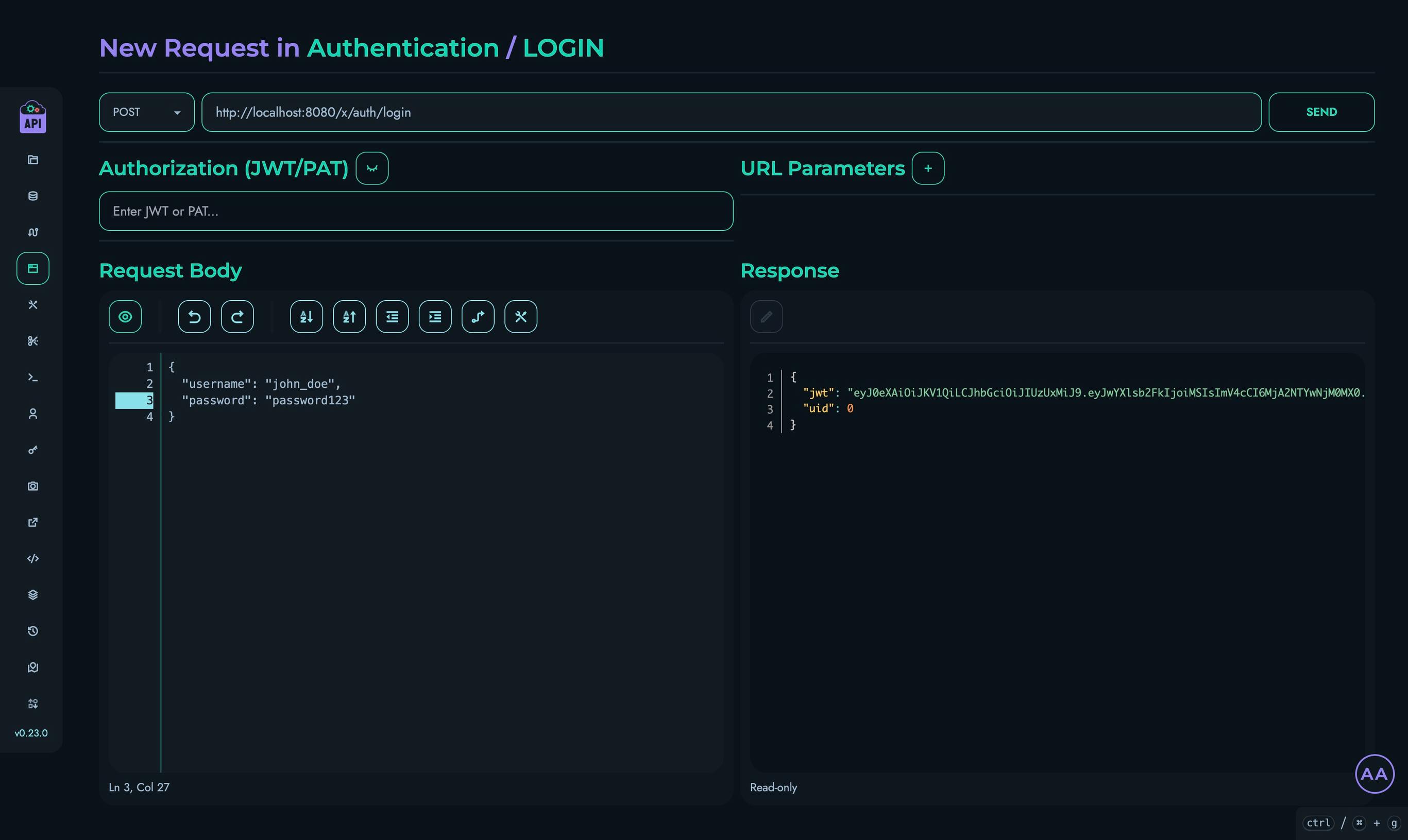Image resolution: width=1408 pixels, height=840 pixels.
Task: Click the v0.23.0 version label
Action: pos(31,733)
